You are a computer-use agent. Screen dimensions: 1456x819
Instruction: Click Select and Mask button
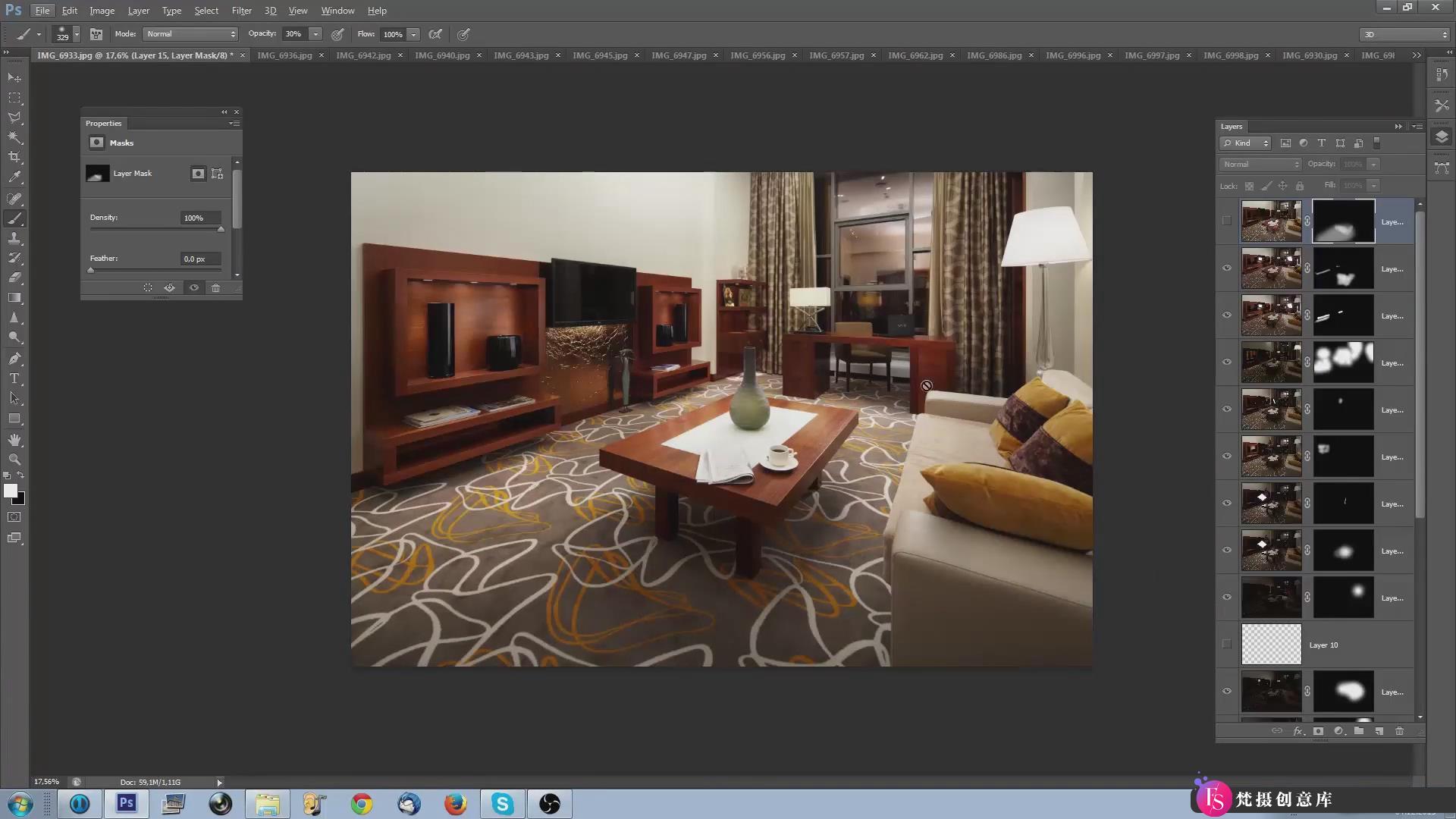(148, 288)
